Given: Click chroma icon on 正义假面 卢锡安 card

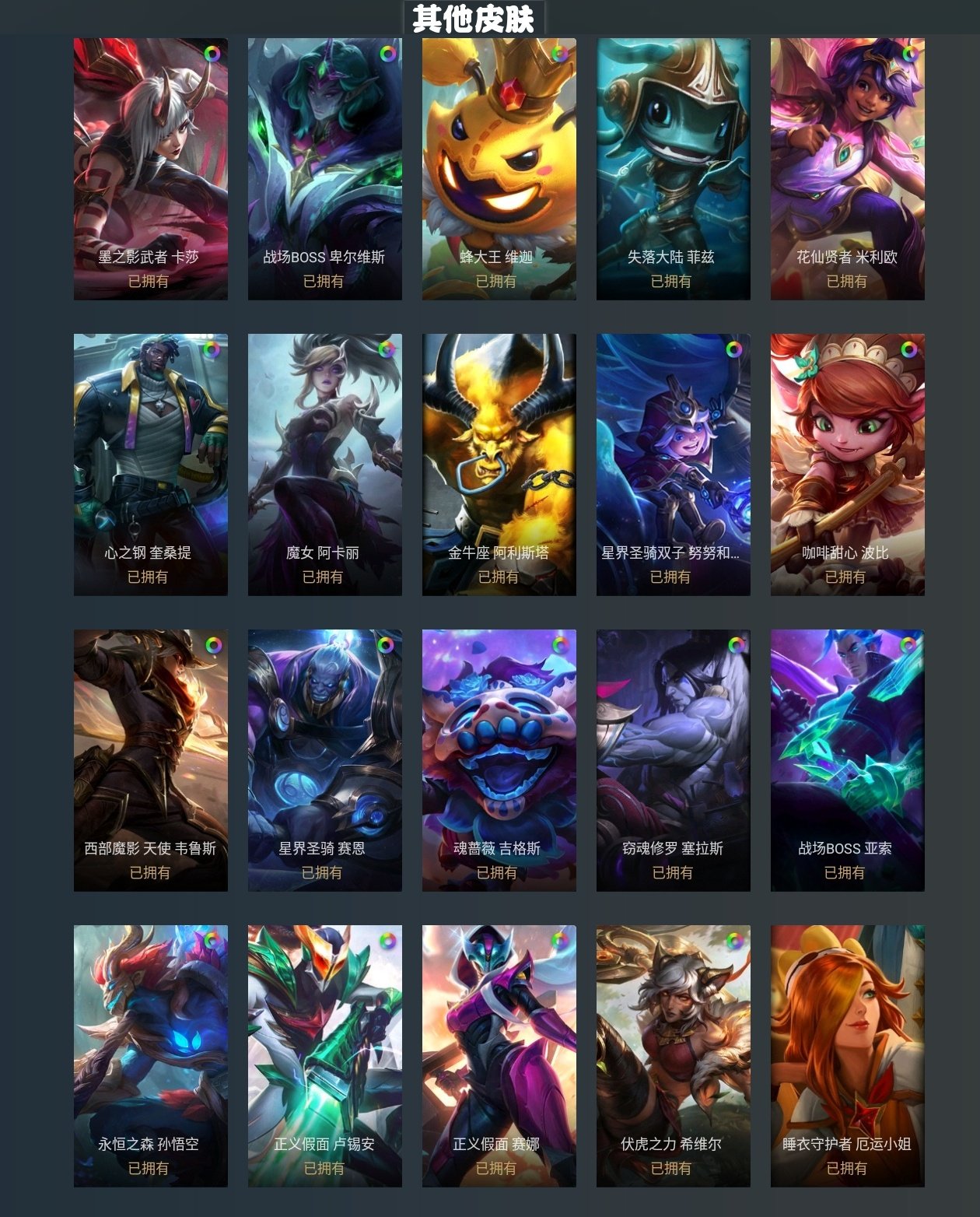Looking at the screenshot, I should [386, 941].
